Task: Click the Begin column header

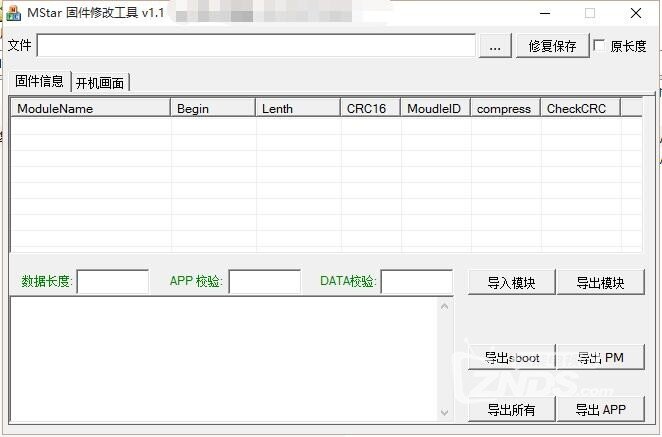Action: coord(213,108)
